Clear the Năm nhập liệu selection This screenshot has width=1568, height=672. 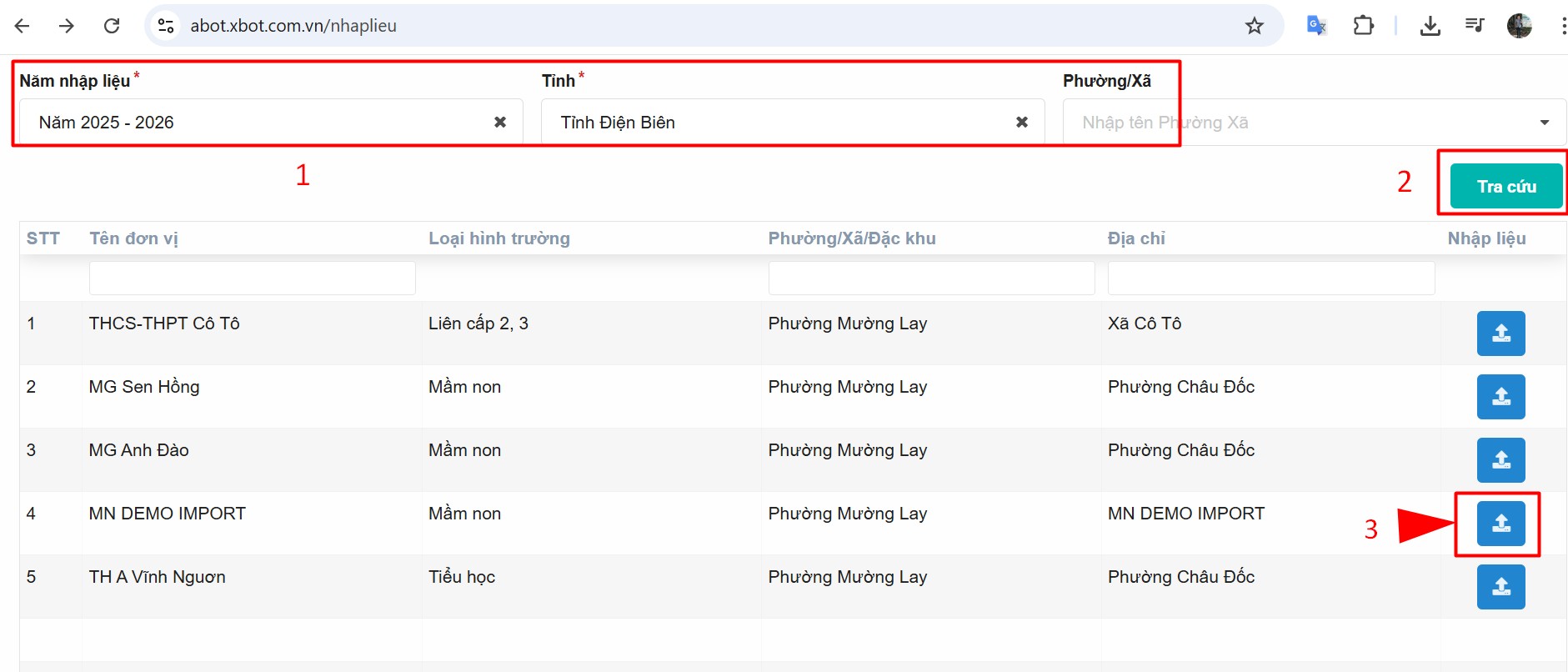[x=500, y=123]
